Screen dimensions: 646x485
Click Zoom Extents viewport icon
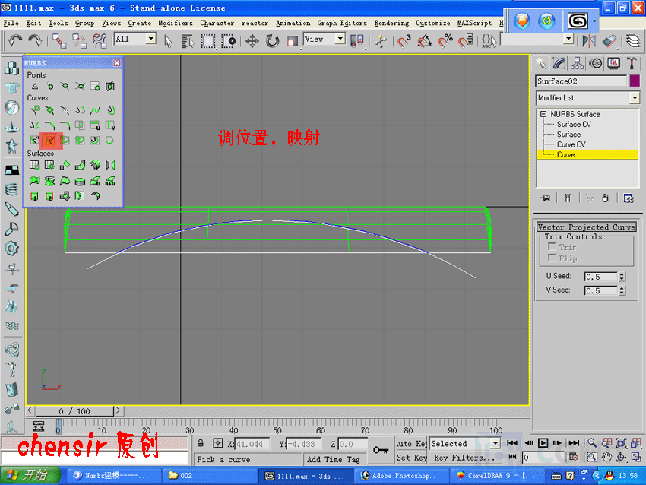621,443
